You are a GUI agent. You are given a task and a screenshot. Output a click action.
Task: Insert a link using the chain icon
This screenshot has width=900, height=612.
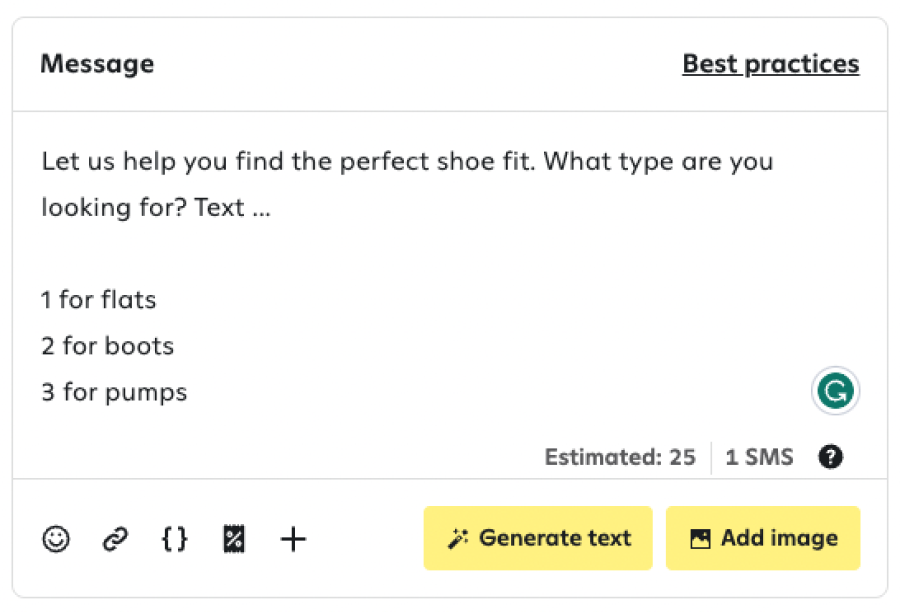point(115,539)
